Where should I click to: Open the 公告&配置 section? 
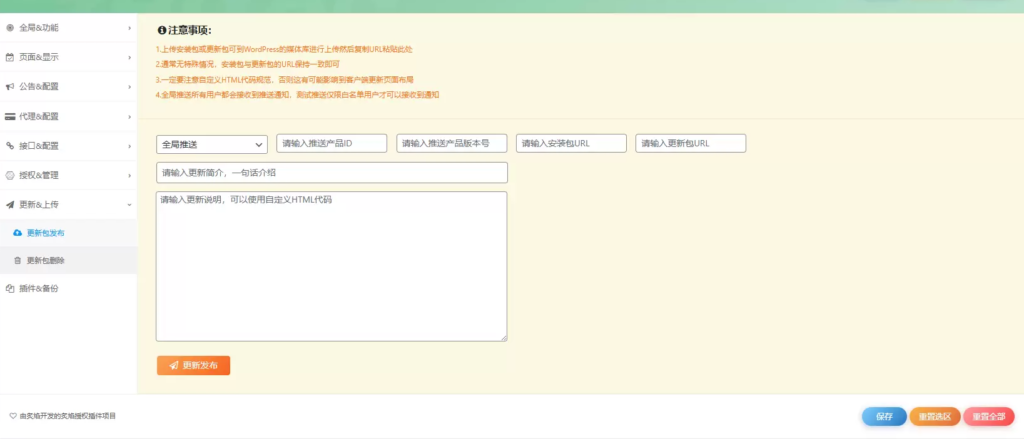point(68,86)
